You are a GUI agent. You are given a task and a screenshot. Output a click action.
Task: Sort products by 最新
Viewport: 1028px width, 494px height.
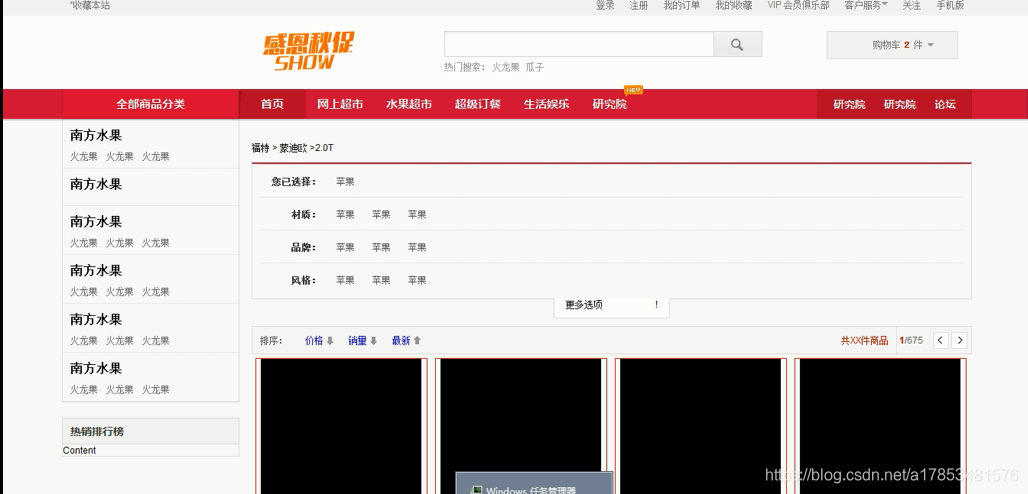click(x=406, y=340)
